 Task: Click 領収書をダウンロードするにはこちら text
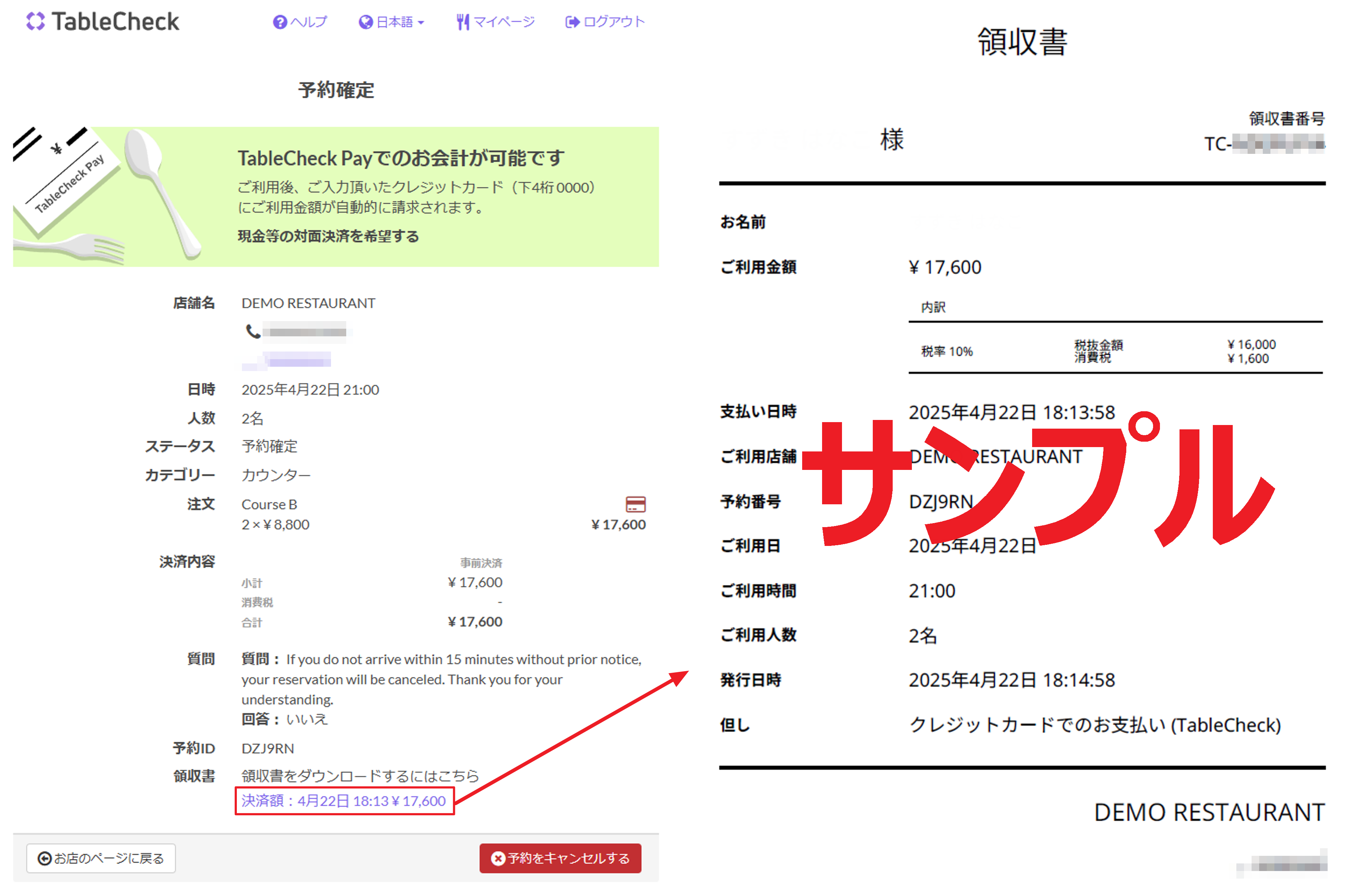coord(360,776)
